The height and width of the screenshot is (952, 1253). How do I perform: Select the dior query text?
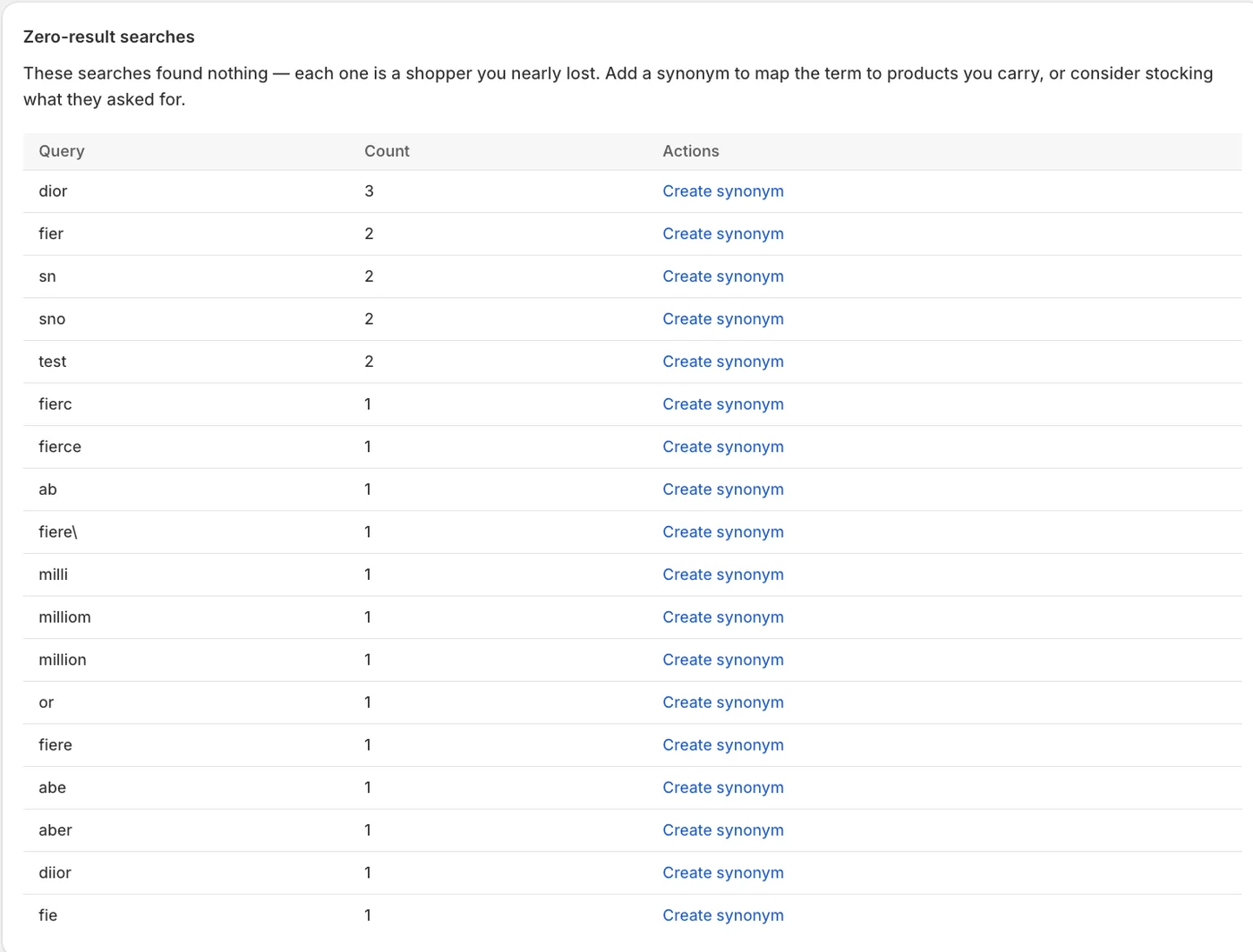click(53, 191)
